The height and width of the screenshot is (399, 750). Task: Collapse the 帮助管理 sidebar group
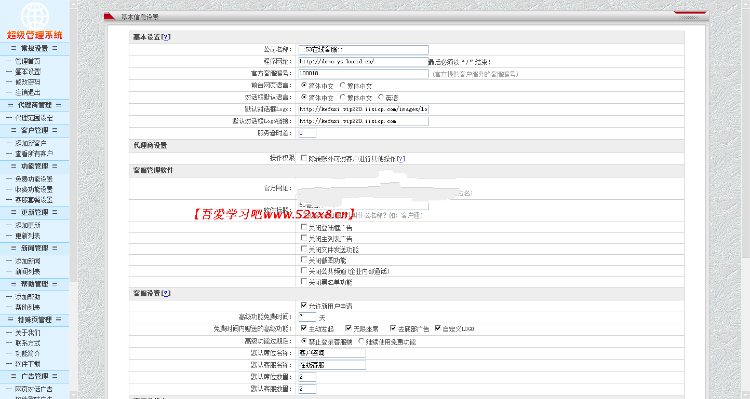click(x=34, y=284)
